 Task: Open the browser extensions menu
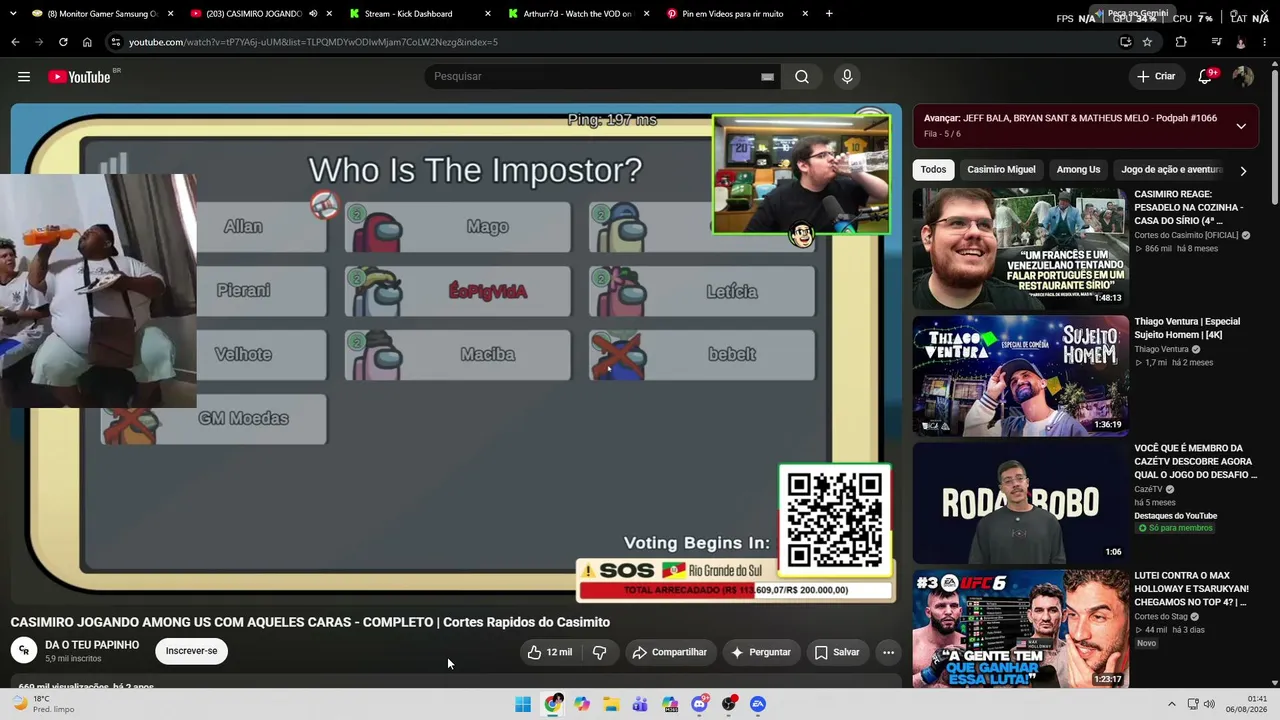pos(1181,42)
